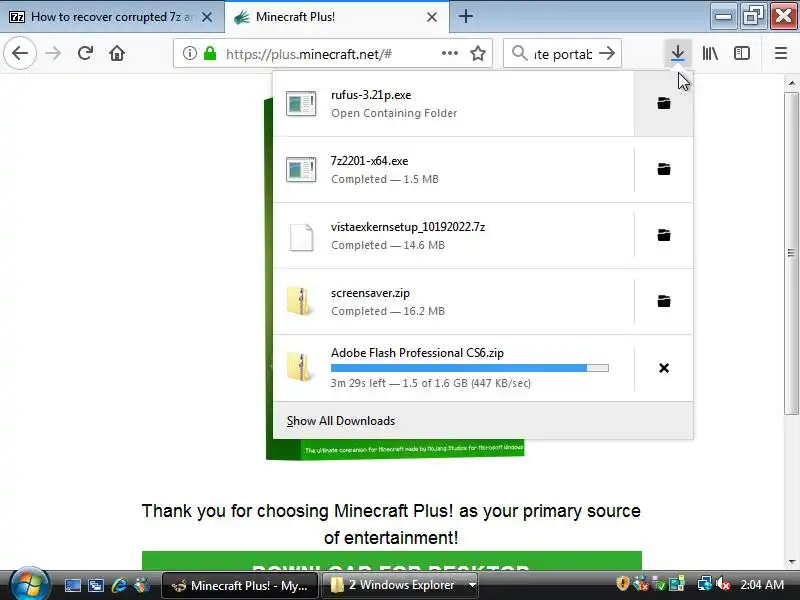Show site information icon in address bar
Image resolution: width=800 pixels, height=600 pixels.
pos(189,53)
